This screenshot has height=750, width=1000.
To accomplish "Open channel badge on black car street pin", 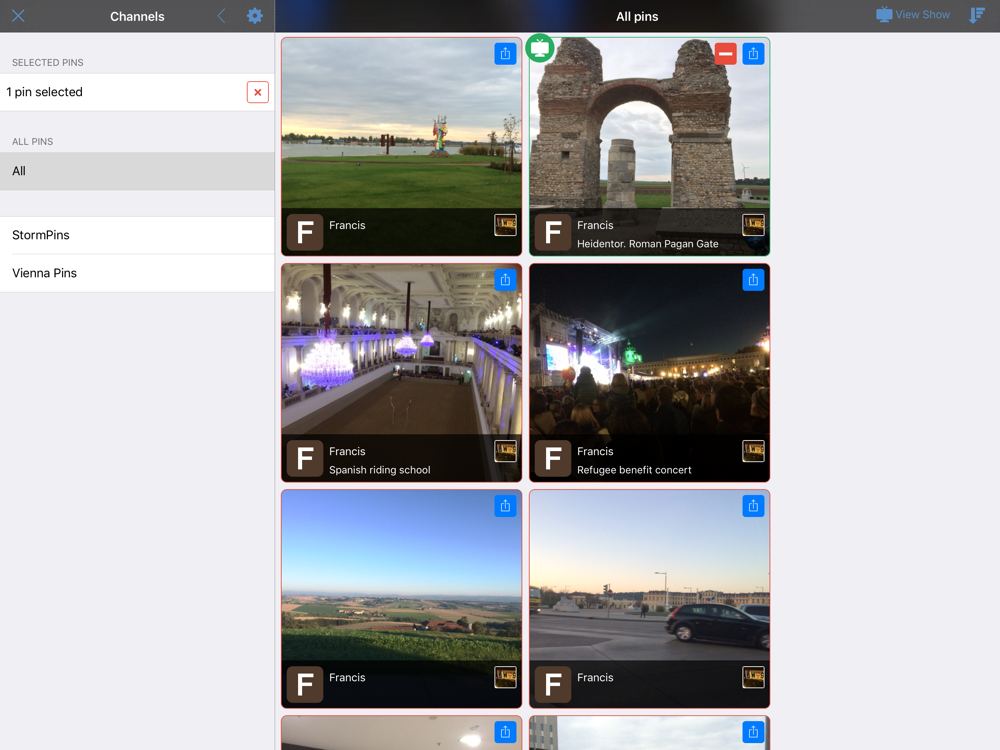I will coord(753,677).
